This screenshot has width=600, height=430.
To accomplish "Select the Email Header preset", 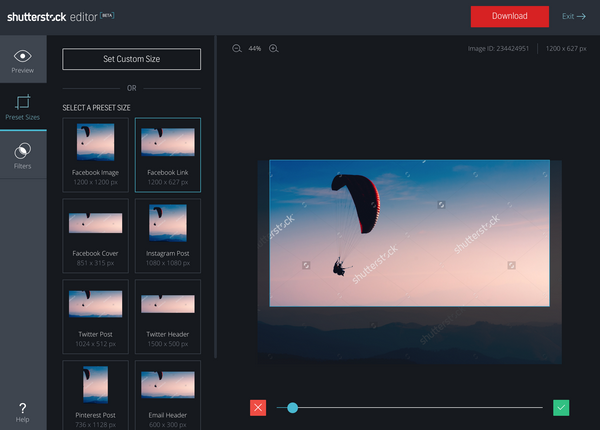I will tap(168, 393).
